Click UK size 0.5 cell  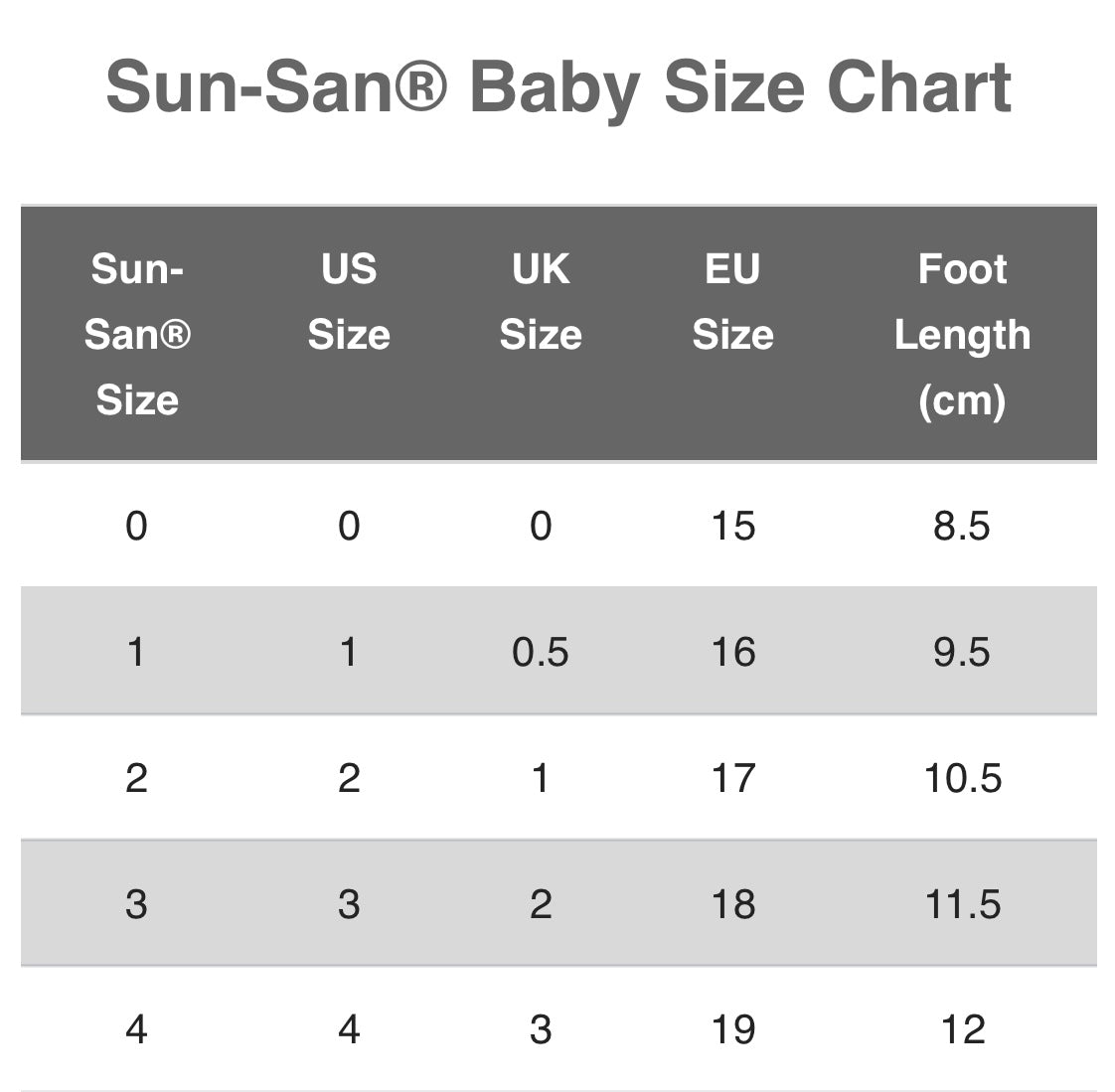click(541, 652)
